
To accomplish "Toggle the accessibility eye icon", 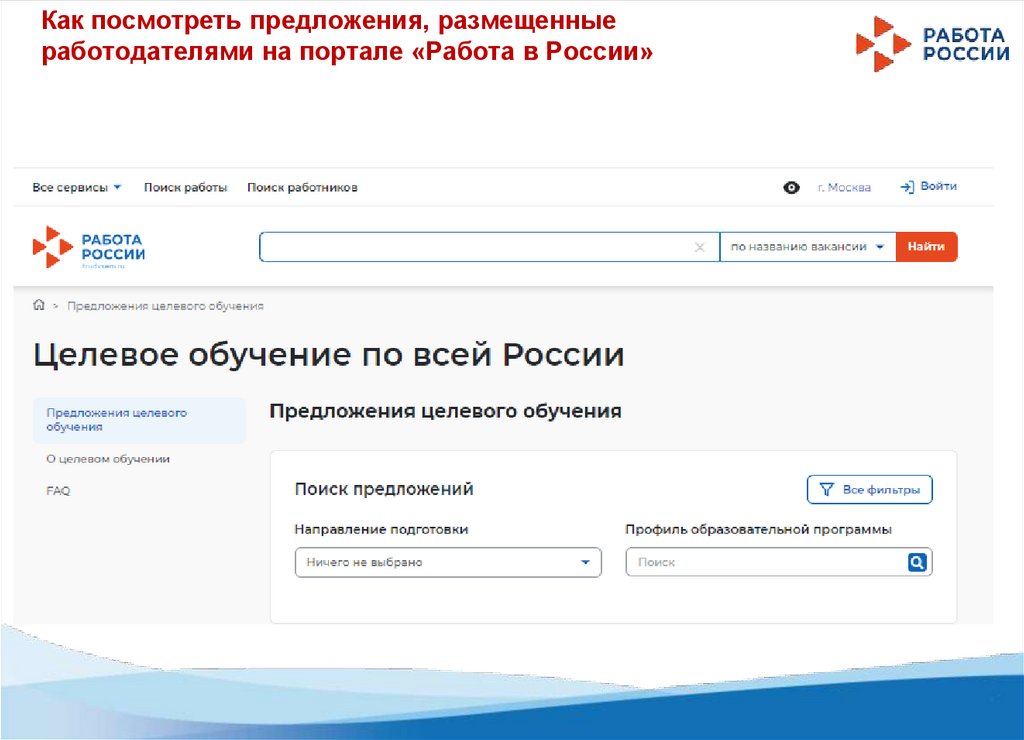I will [791, 187].
